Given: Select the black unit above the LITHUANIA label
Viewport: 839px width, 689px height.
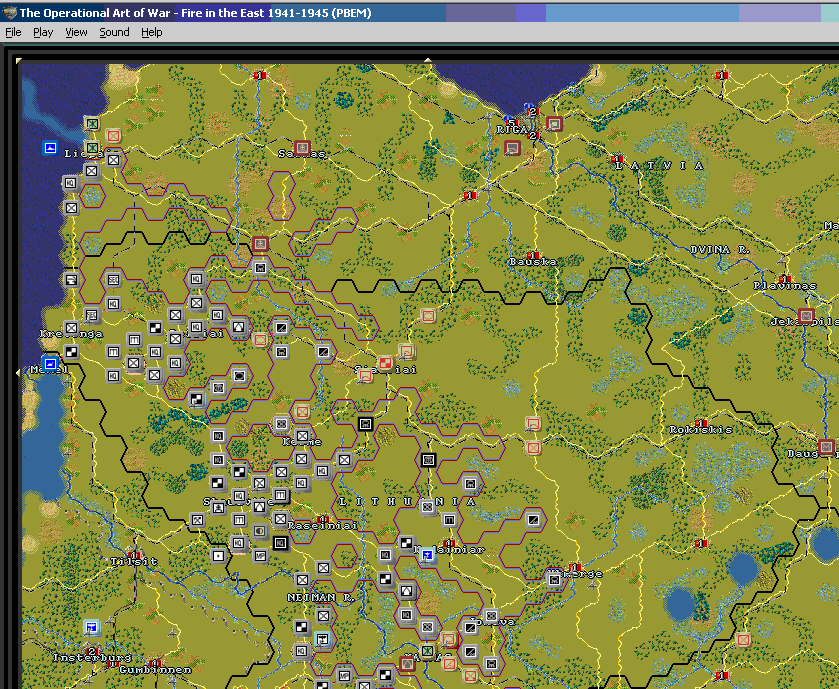Looking at the screenshot, I should coord(428,459).
